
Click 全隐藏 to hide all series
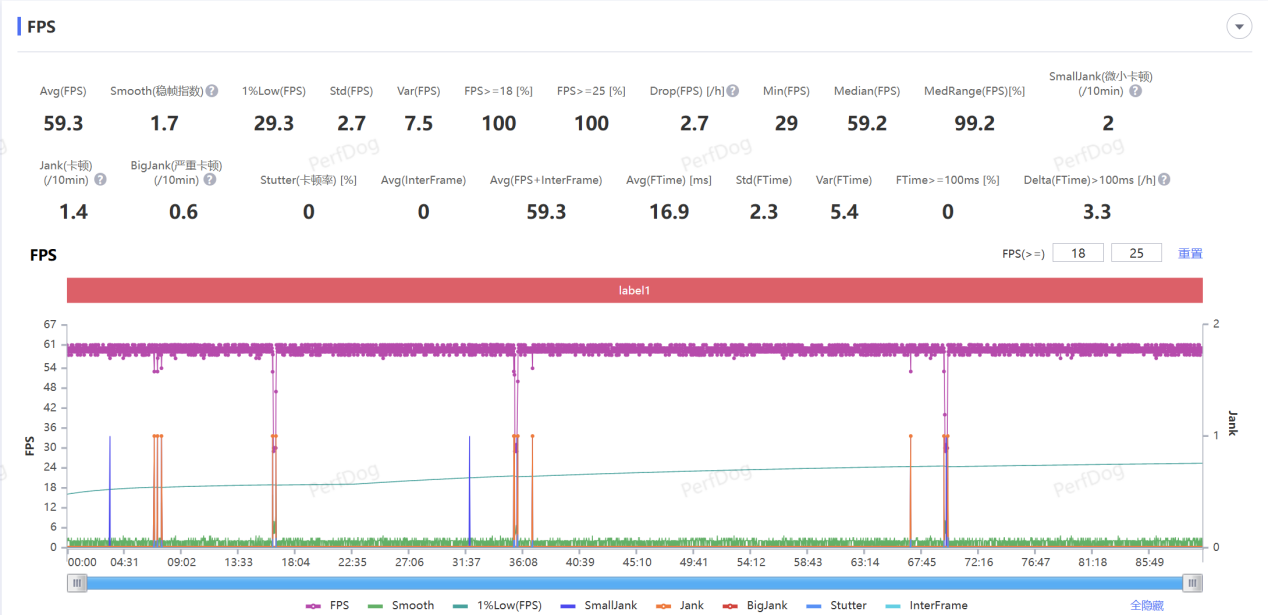click(x=1146, y=605)
